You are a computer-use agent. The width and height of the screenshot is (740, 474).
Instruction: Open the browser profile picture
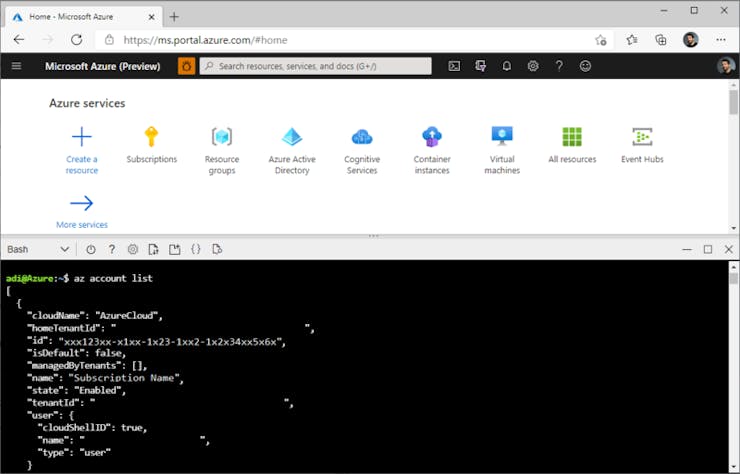point(690,40)
